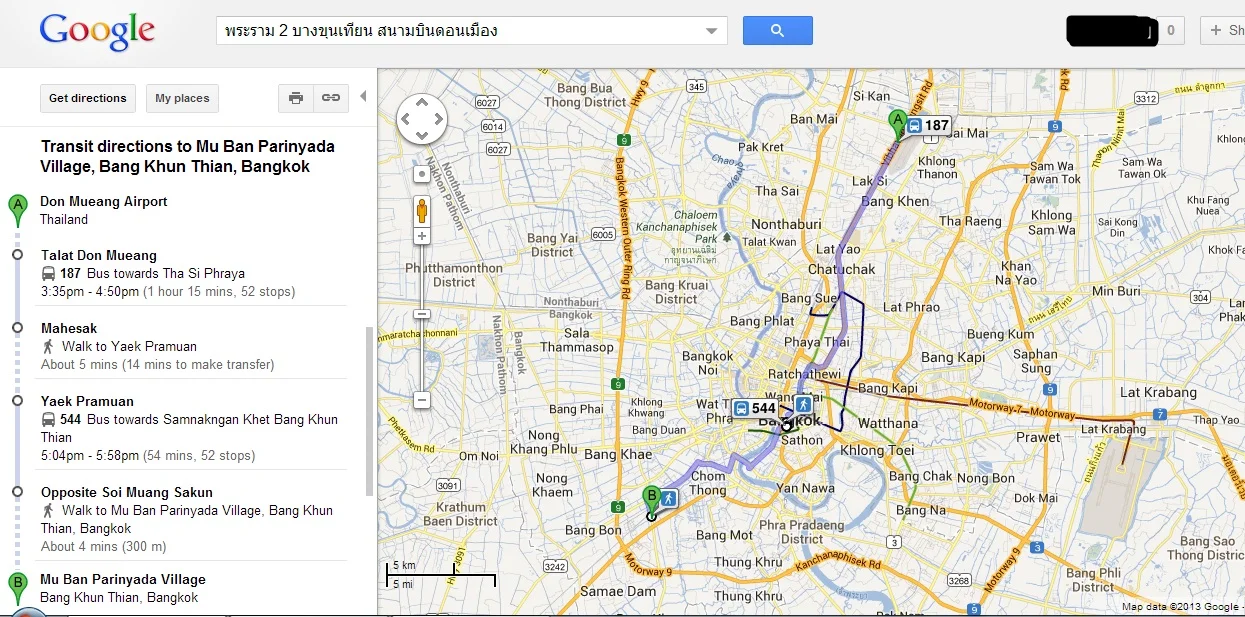Zoom in with the plus button
The height and width of the screenshot is (617, 1245).
click(x=422, y=236)
